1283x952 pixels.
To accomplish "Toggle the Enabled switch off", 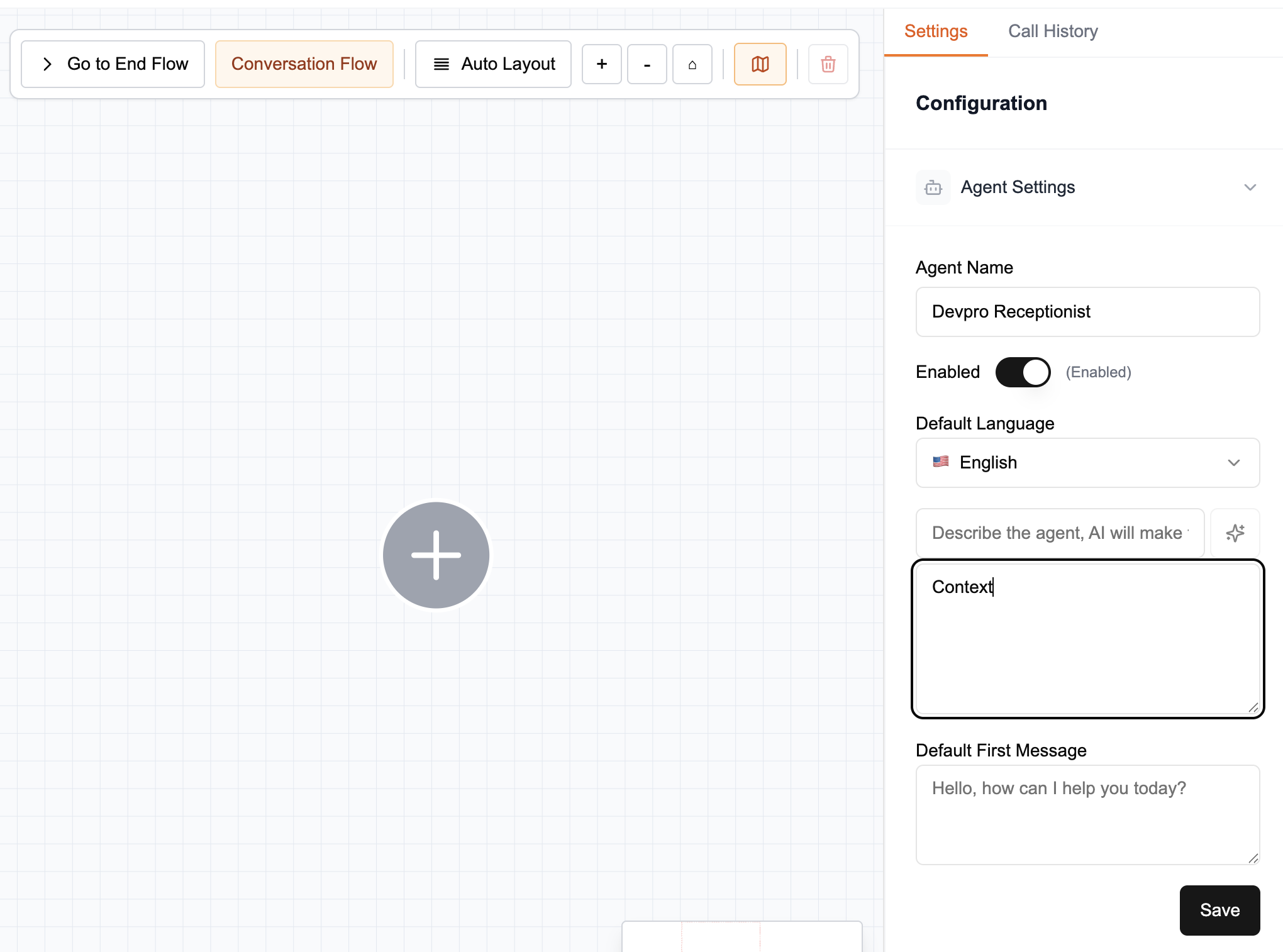I will click(1023, 372).
